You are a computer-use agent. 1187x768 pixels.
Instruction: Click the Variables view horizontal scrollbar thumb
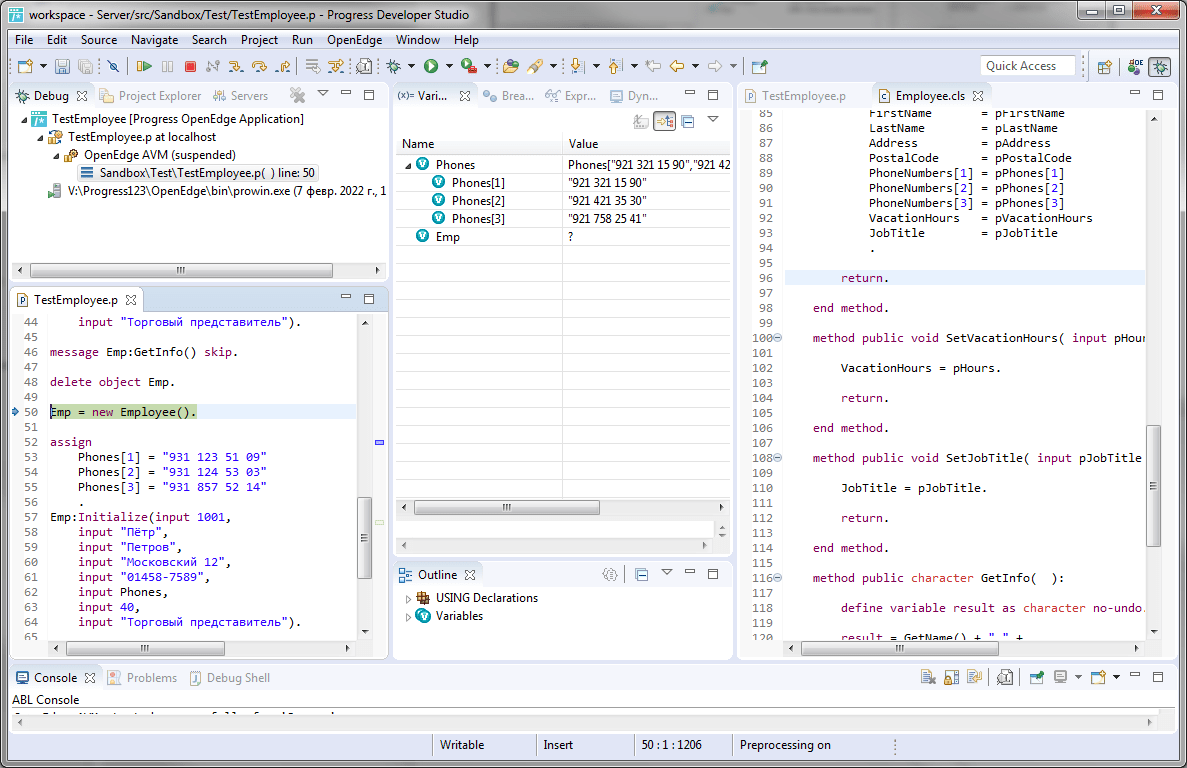coord(507,507)
